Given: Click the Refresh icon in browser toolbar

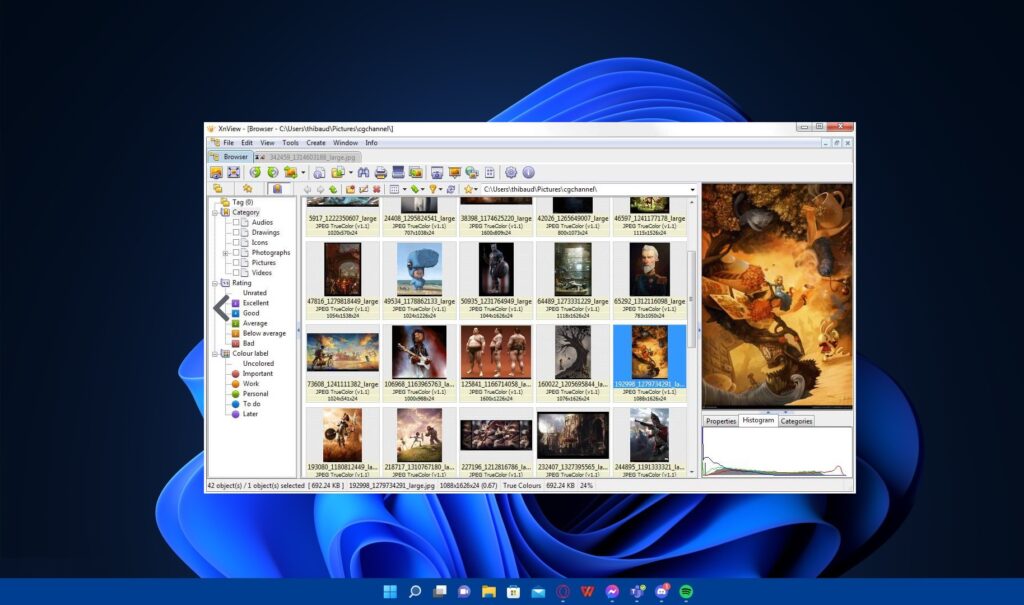Looking at the screenshot, I should 451,189.
